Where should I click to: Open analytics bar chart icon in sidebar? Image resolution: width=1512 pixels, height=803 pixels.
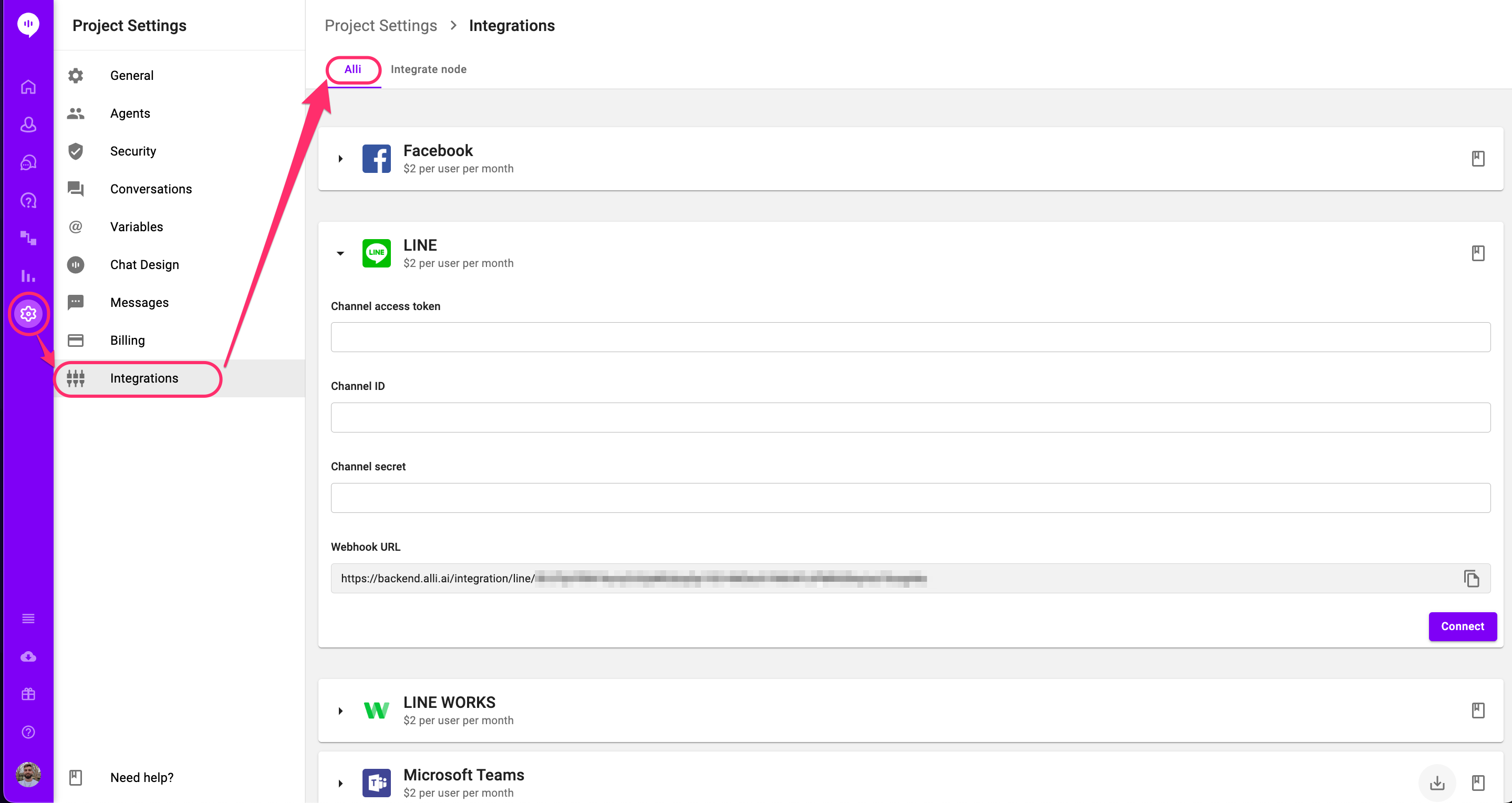coord(28,276)
